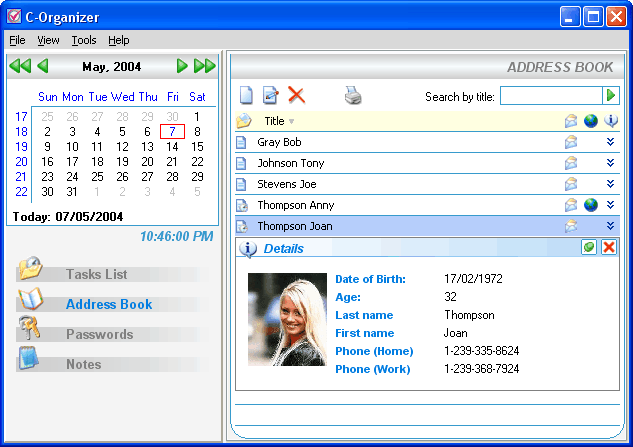Open web page globe for Thompson Anny

pyautogui.click(x=591, y=205)
